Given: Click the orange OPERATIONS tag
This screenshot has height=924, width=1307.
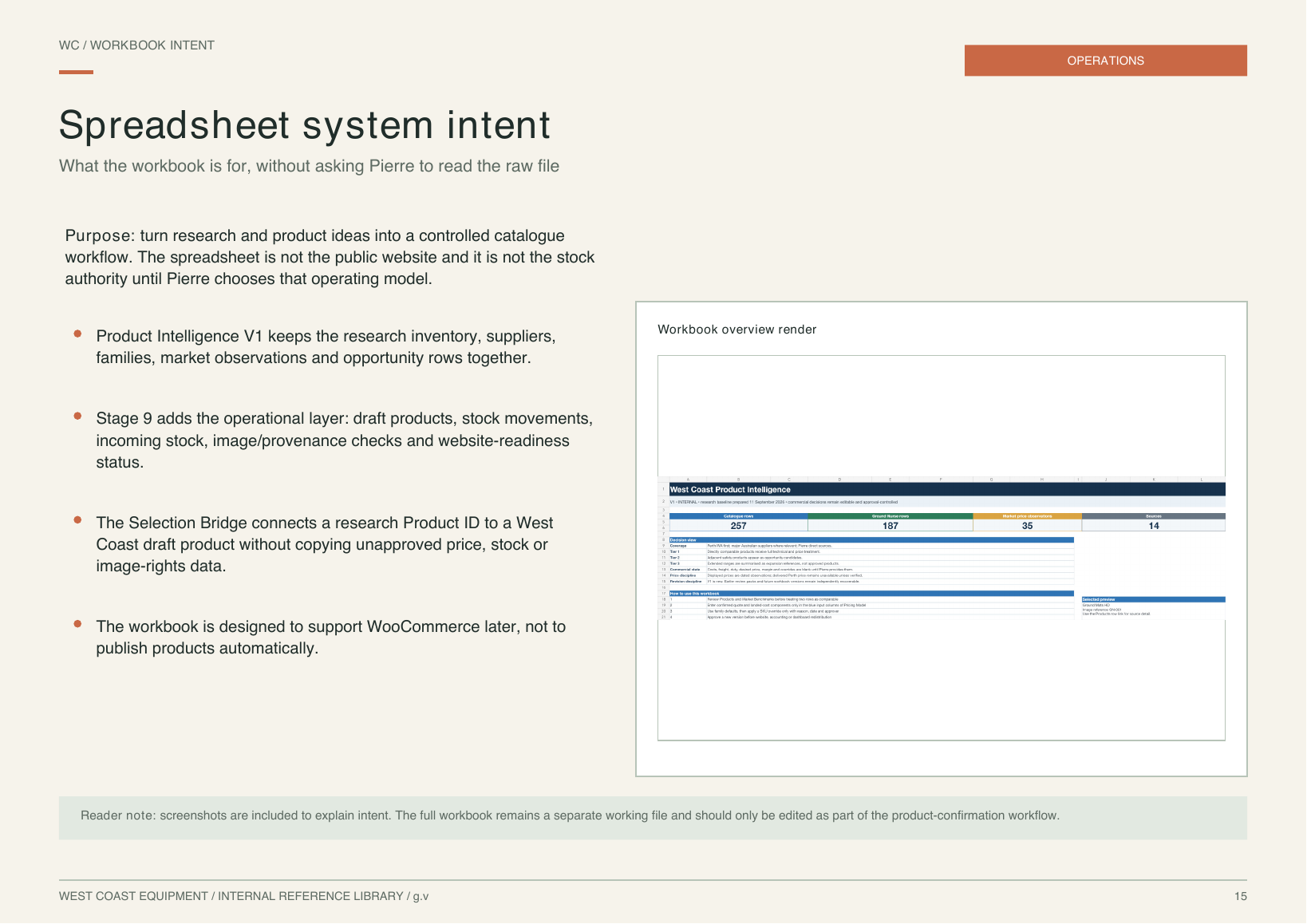Looking at the screenshot, I should 1105,61.
